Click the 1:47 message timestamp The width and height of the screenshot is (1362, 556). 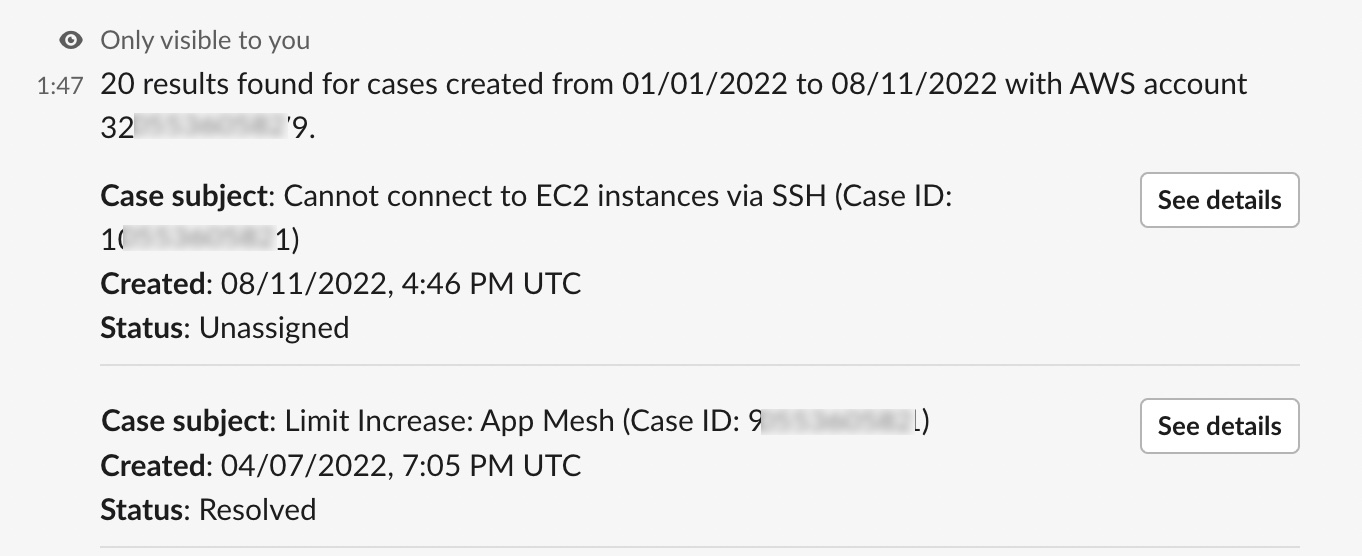coord(59,86)
